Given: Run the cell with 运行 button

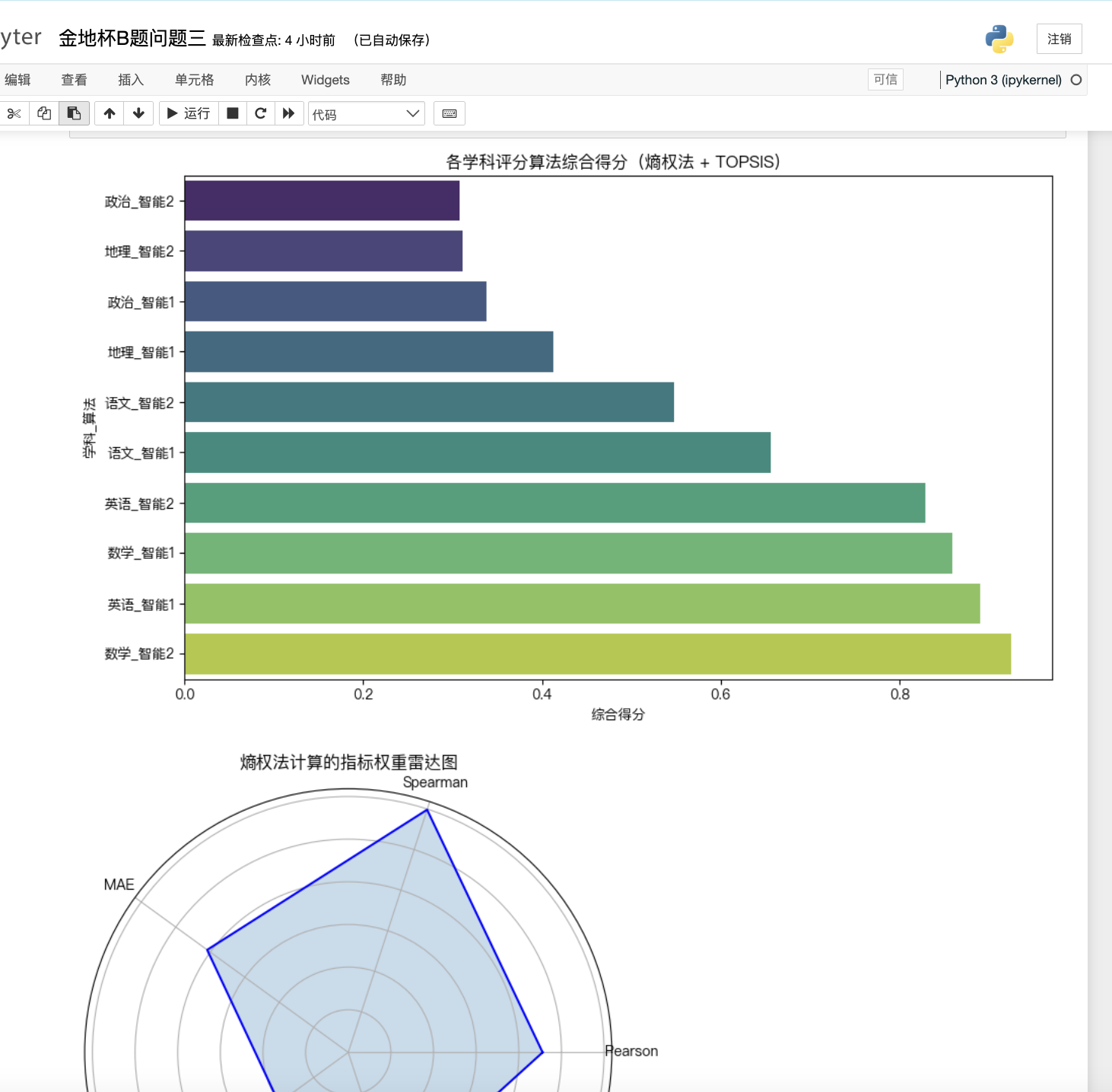Looking at the screenshot, I should pos(189,113).
